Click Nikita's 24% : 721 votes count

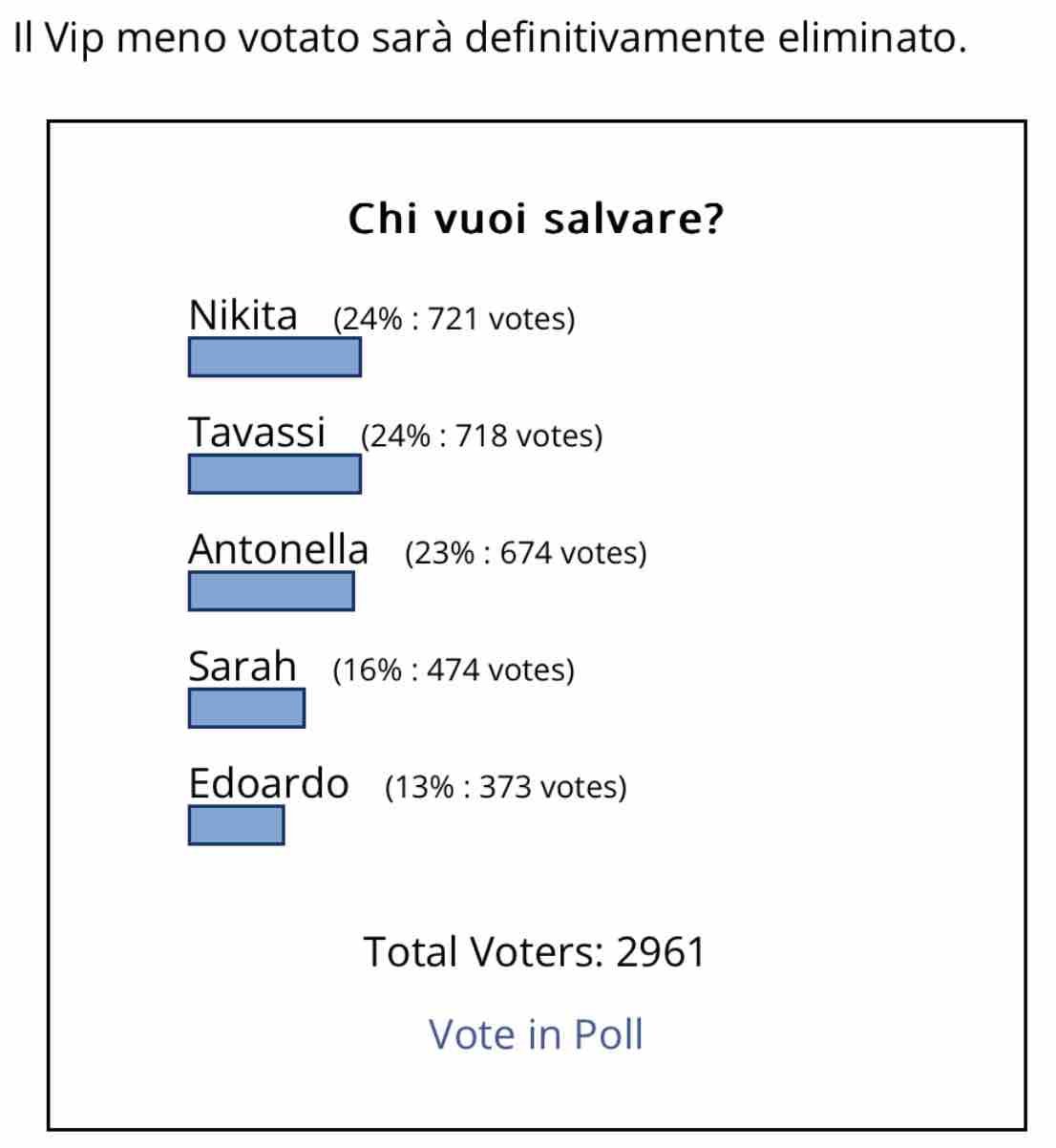pyautogui.click(x=454, y=319)
